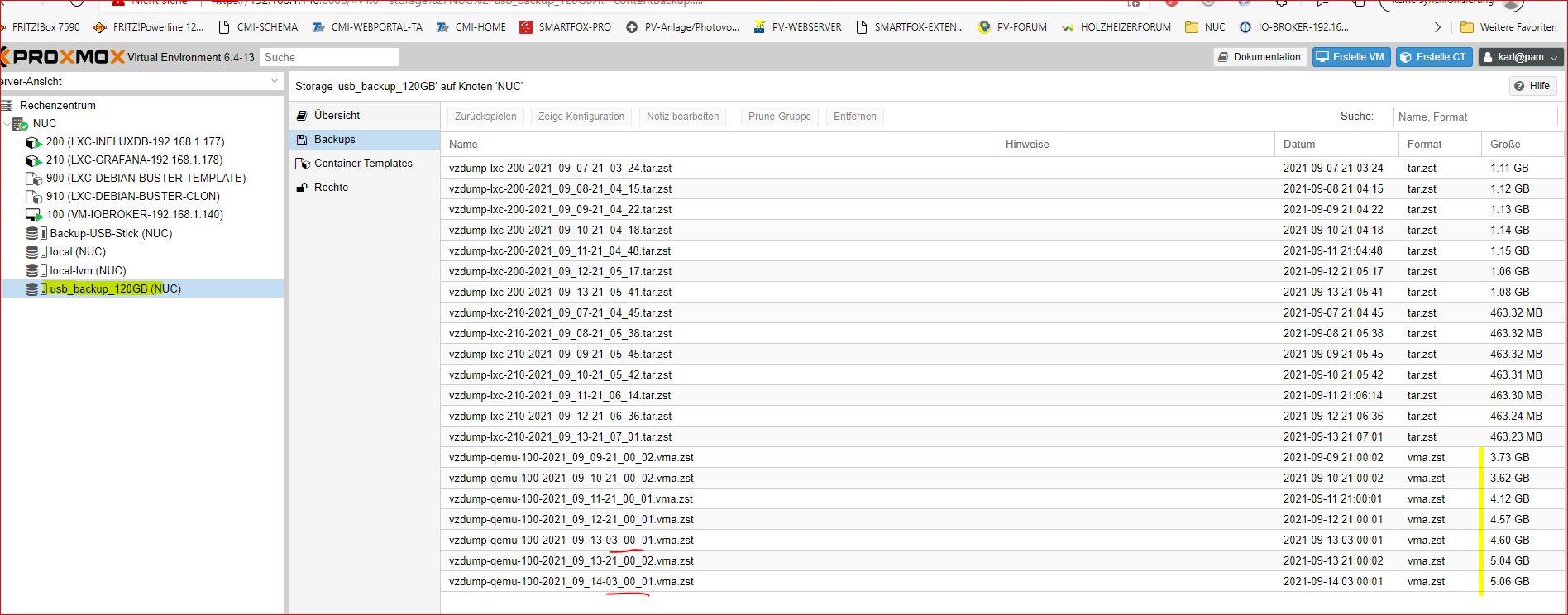Click Erstelle CT button

pyautogui.click(x=1434, y=57)
